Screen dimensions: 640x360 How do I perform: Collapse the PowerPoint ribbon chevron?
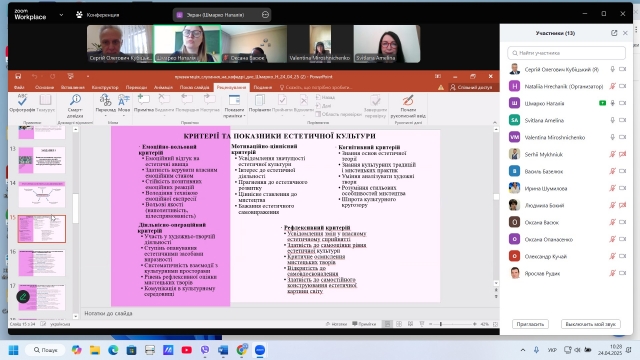(x=495, y=122)
